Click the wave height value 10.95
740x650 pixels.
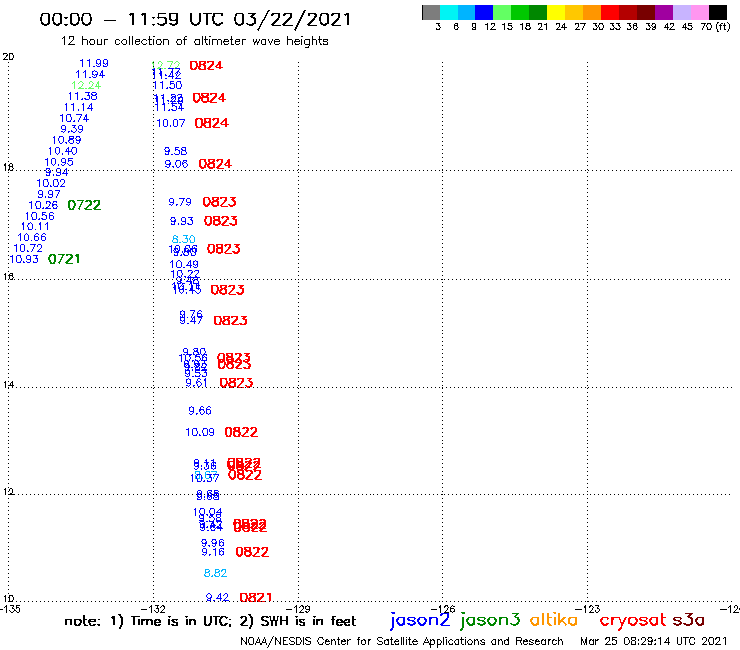59,162
